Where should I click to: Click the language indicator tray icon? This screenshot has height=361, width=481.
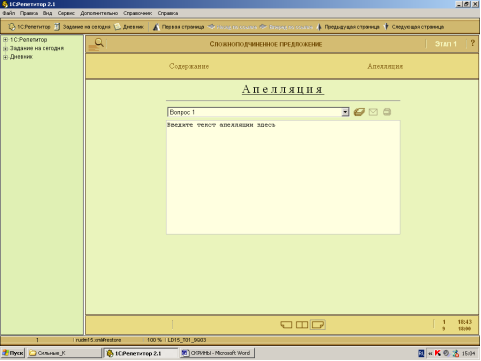click(x=421, y=353)
